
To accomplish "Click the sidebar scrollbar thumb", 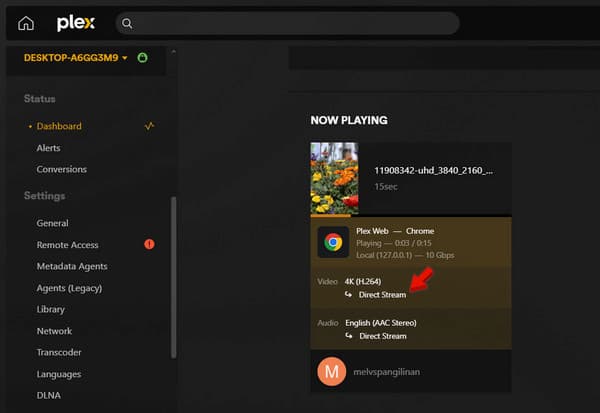I will (x=173, y=278).
